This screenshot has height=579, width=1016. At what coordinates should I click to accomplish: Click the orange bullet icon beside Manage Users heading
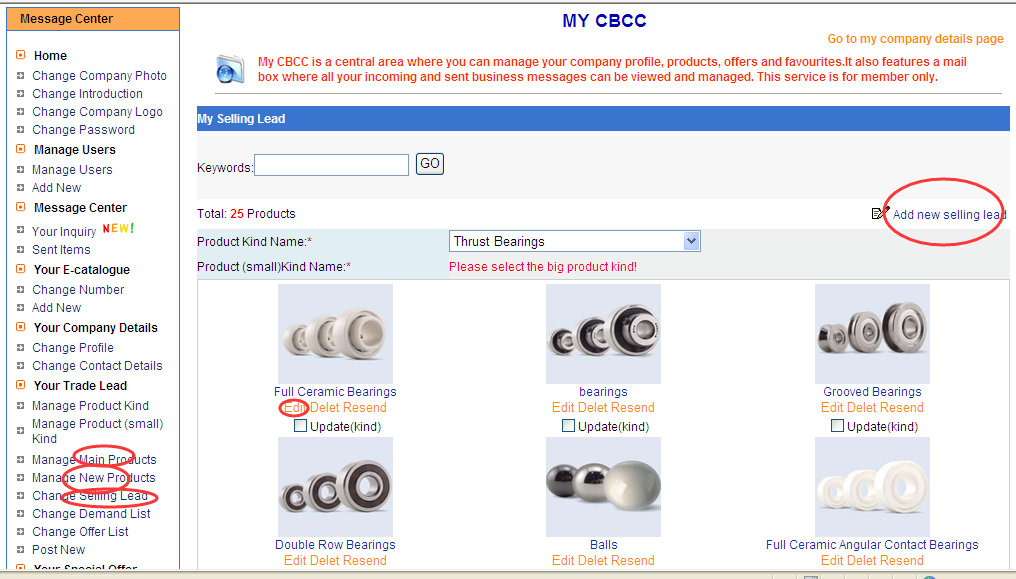click(x=21, y=149)
